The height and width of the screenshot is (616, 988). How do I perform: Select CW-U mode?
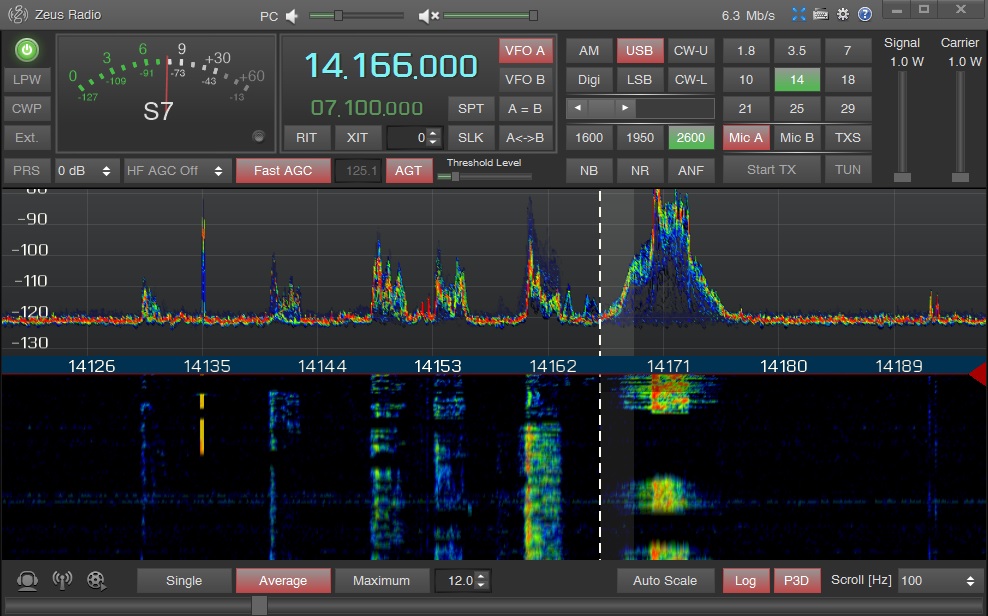coord(691,51)
